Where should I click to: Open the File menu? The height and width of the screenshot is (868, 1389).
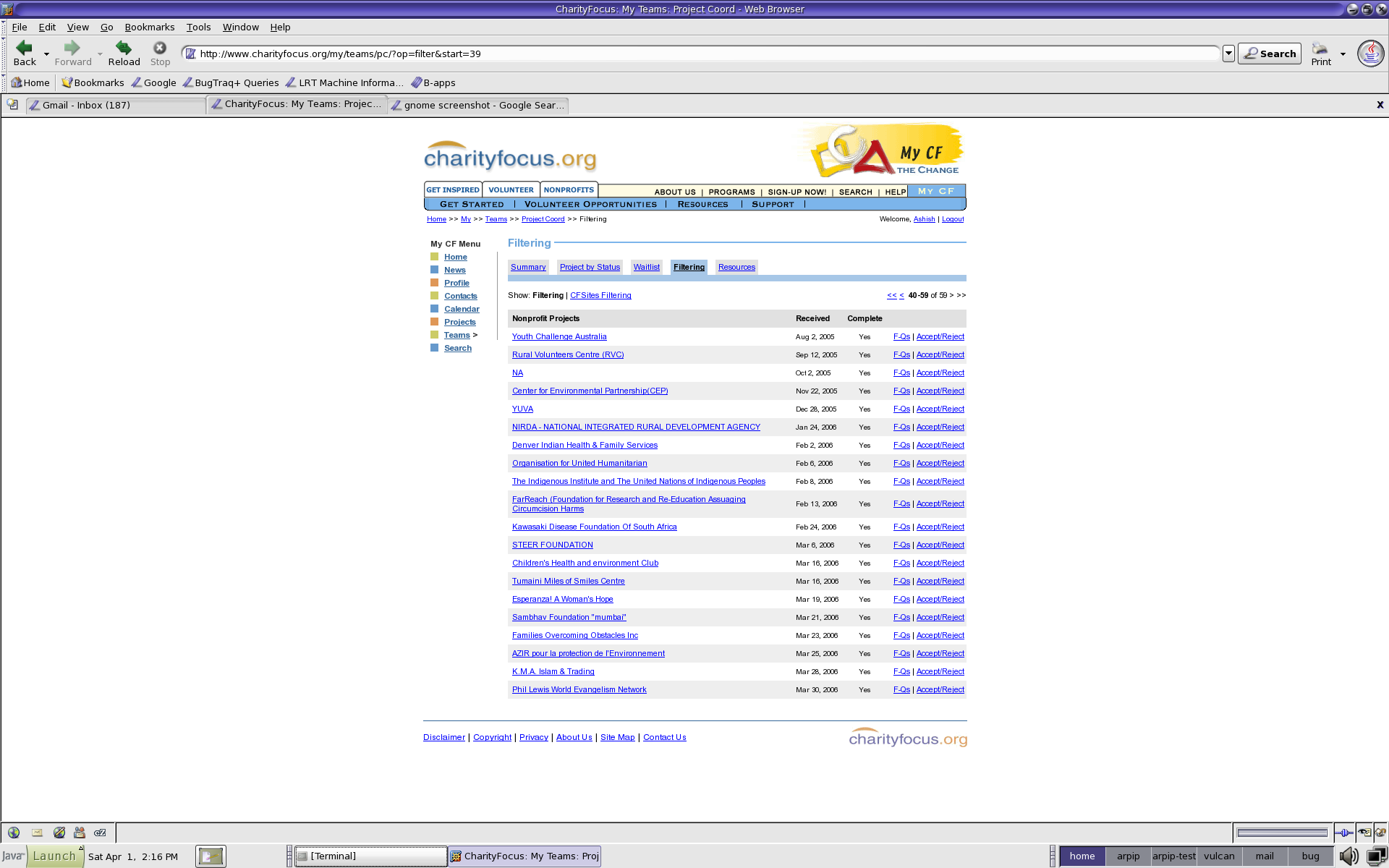tap(20, 27)
